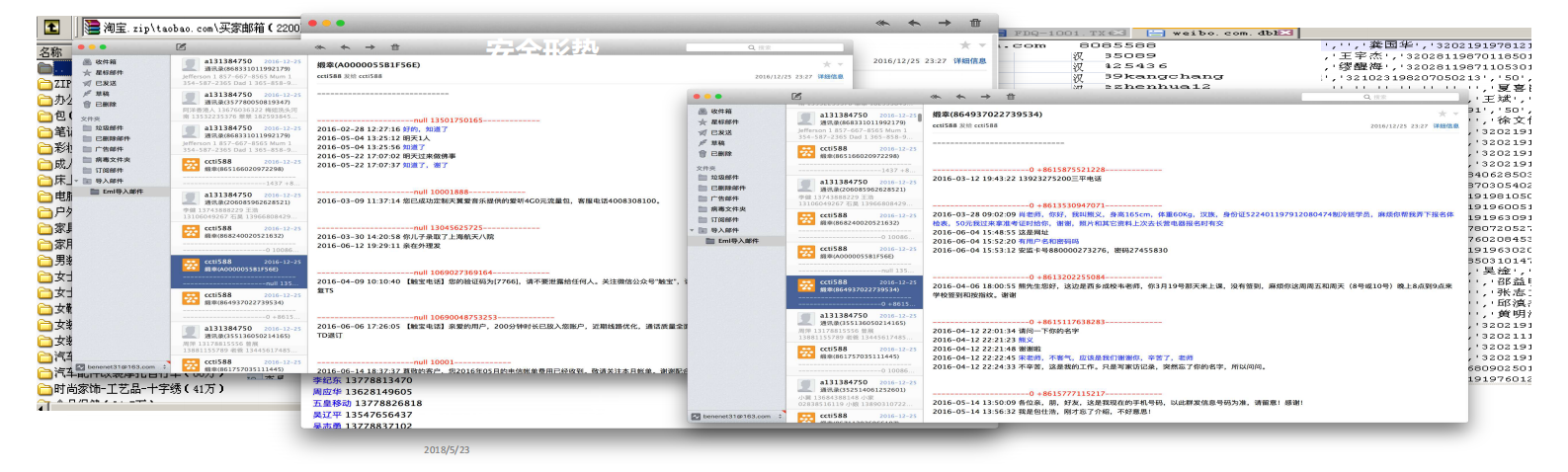Click the 名称 column header in the archive window

51,51
